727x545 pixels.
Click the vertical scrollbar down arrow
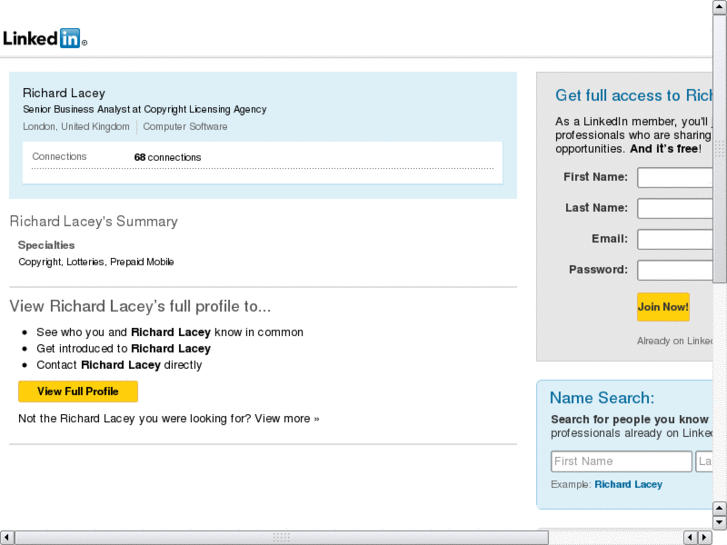[x=720, y=521]
